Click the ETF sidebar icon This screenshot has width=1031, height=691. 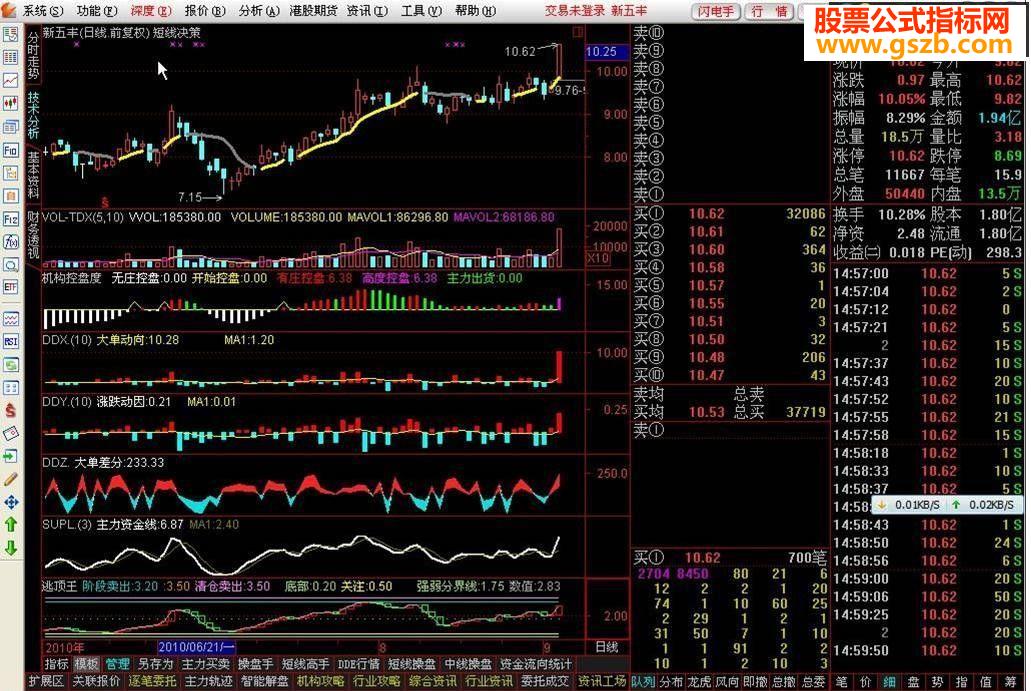pos(11,287)
